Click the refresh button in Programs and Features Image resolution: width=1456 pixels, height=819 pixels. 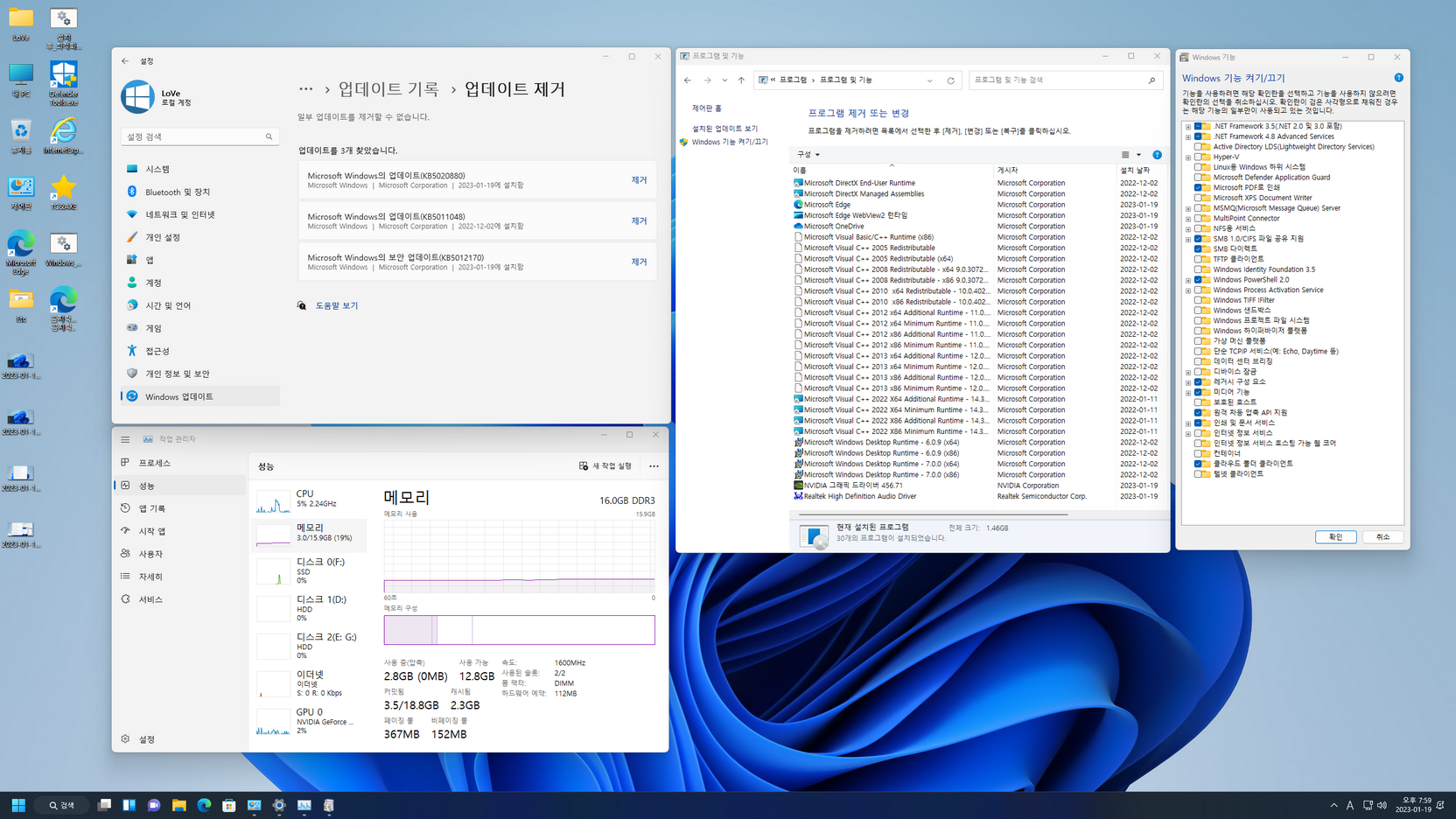click(x=951, y=80)
